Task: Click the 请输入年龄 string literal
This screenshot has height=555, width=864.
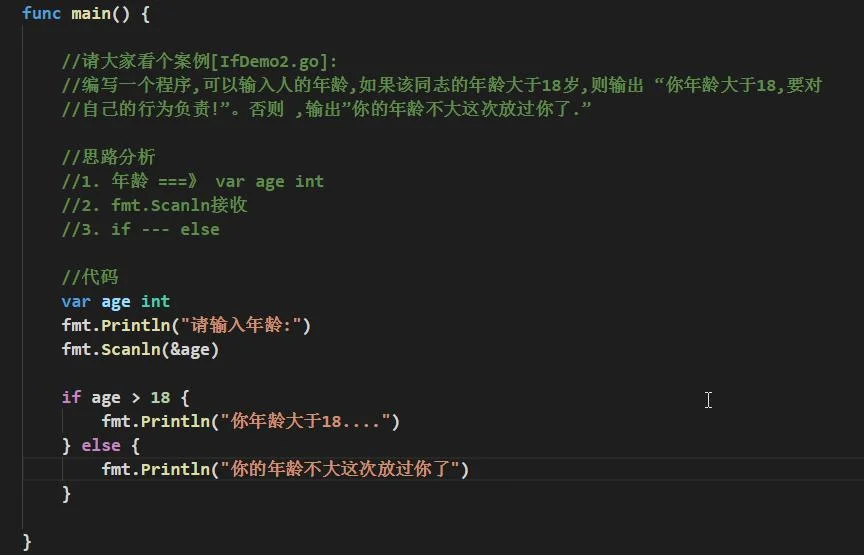Action: pos(241,325)
